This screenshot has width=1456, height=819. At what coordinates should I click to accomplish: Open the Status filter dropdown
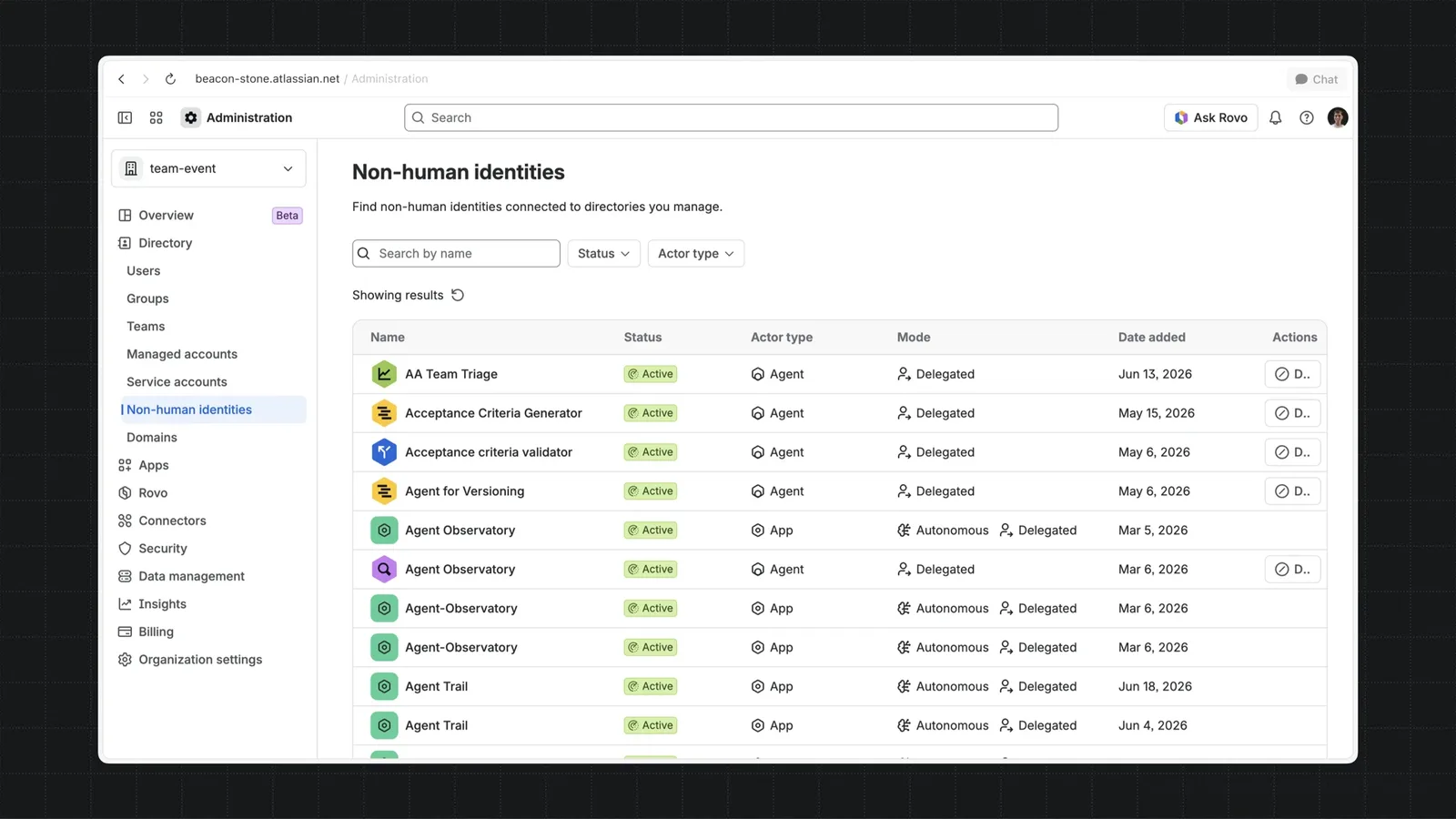click(604, 254)
